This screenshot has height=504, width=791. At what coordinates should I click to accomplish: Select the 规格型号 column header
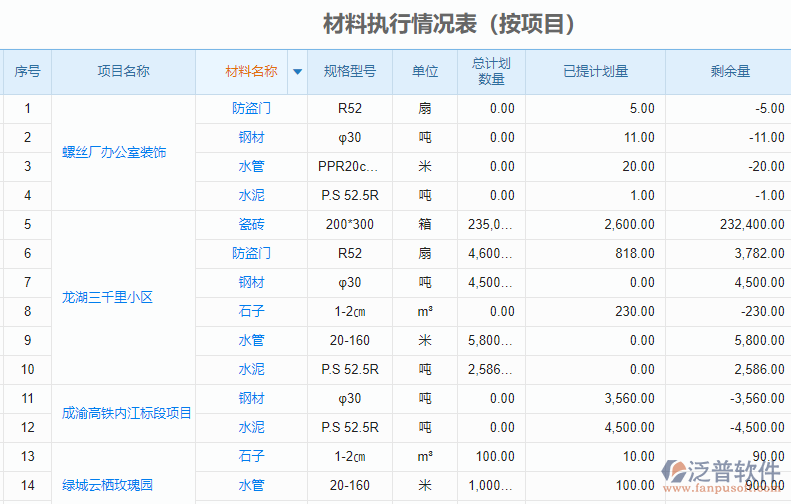349,72
